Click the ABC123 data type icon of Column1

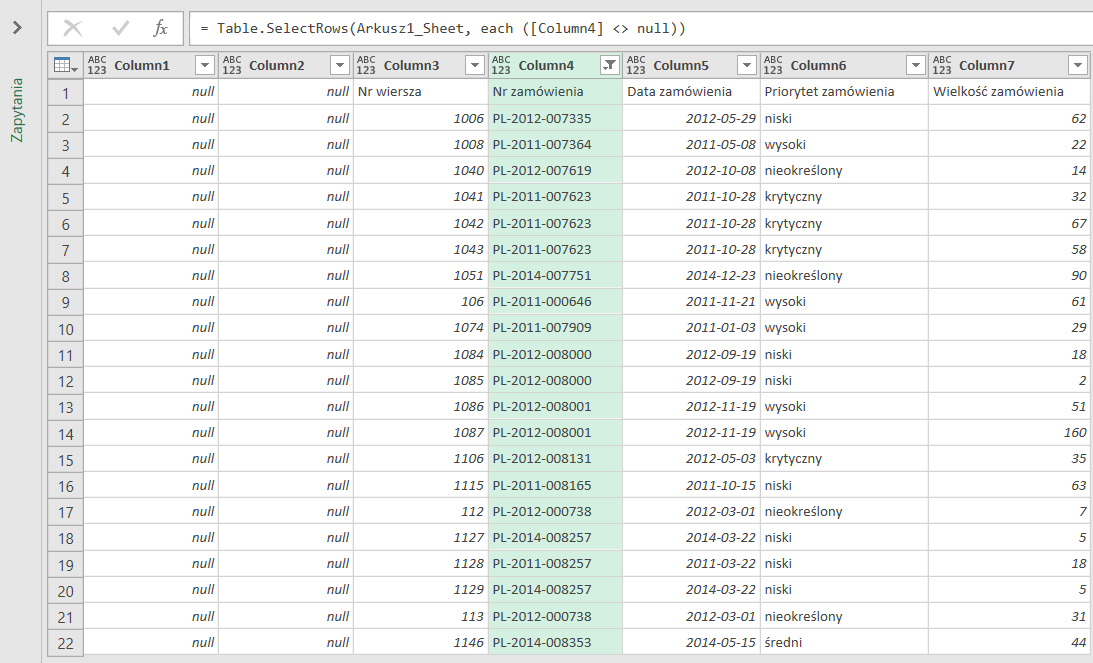tap(97, 65)
